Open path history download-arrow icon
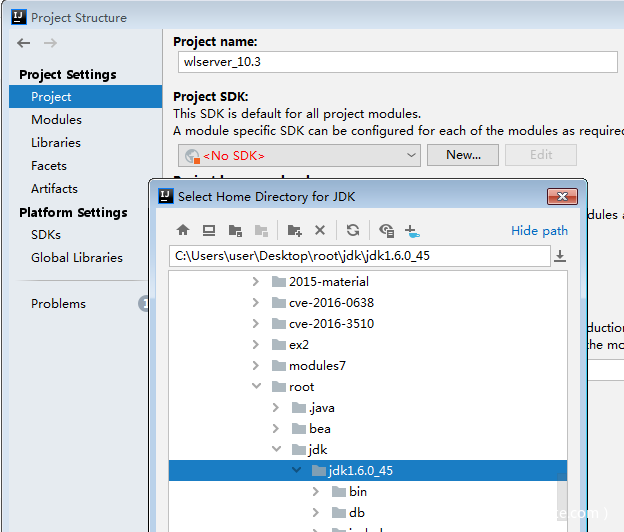Screen dimensions: 624x532 560,256
